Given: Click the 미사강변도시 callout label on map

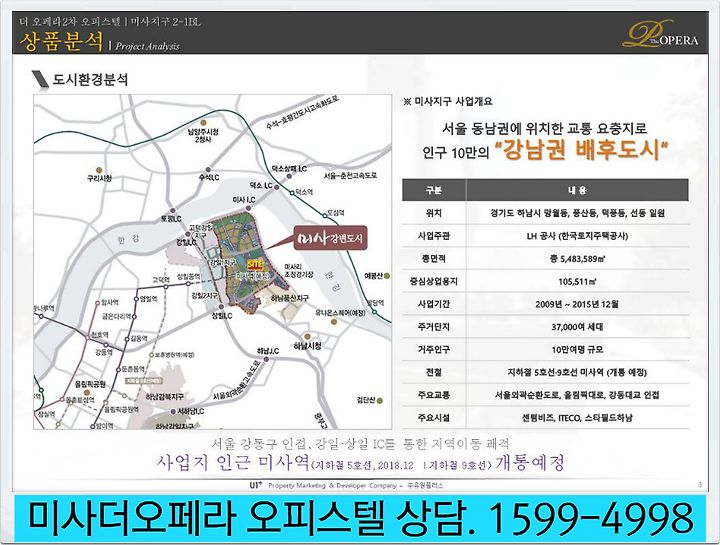Looking at the screenshot, I should [x=331, y=238].
